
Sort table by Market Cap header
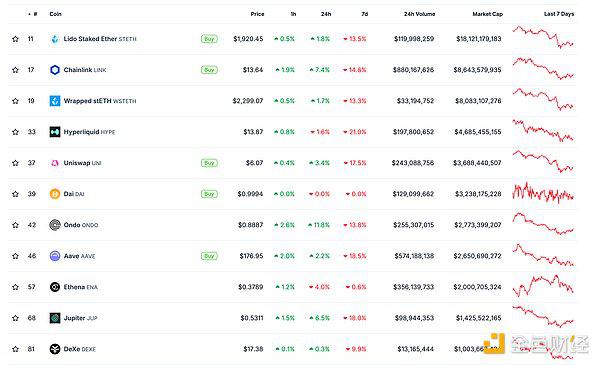tap(487, 14)
